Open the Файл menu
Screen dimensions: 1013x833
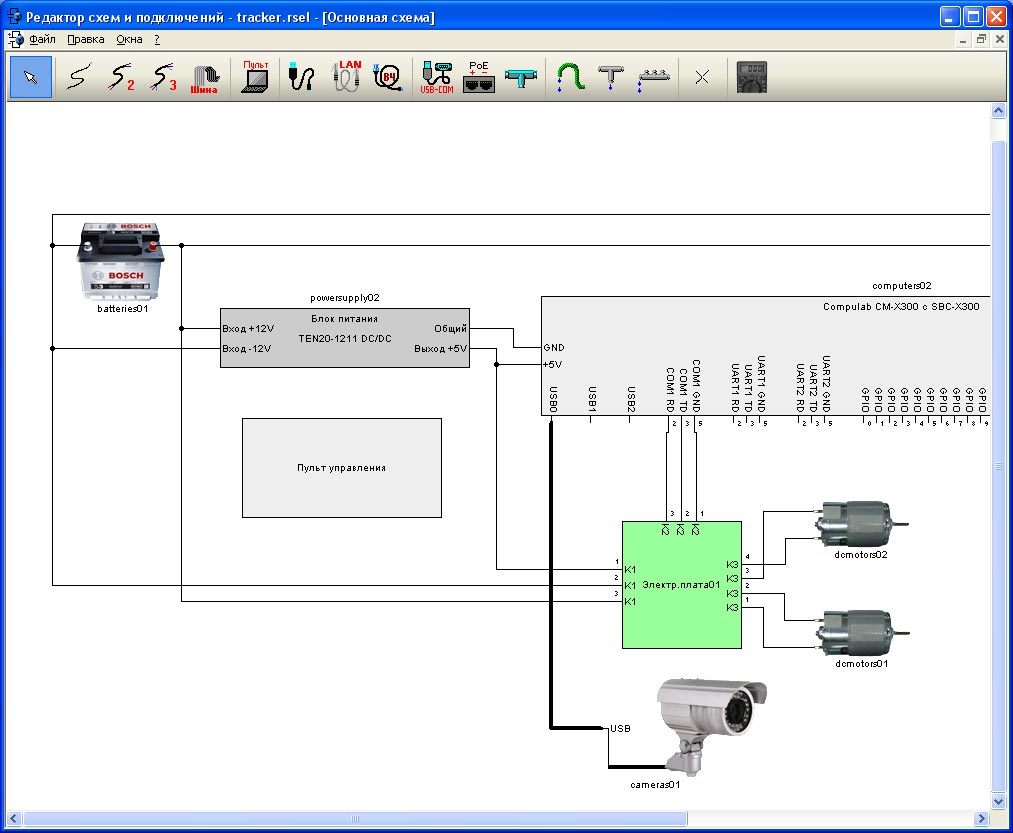click(x=43, y=39)
